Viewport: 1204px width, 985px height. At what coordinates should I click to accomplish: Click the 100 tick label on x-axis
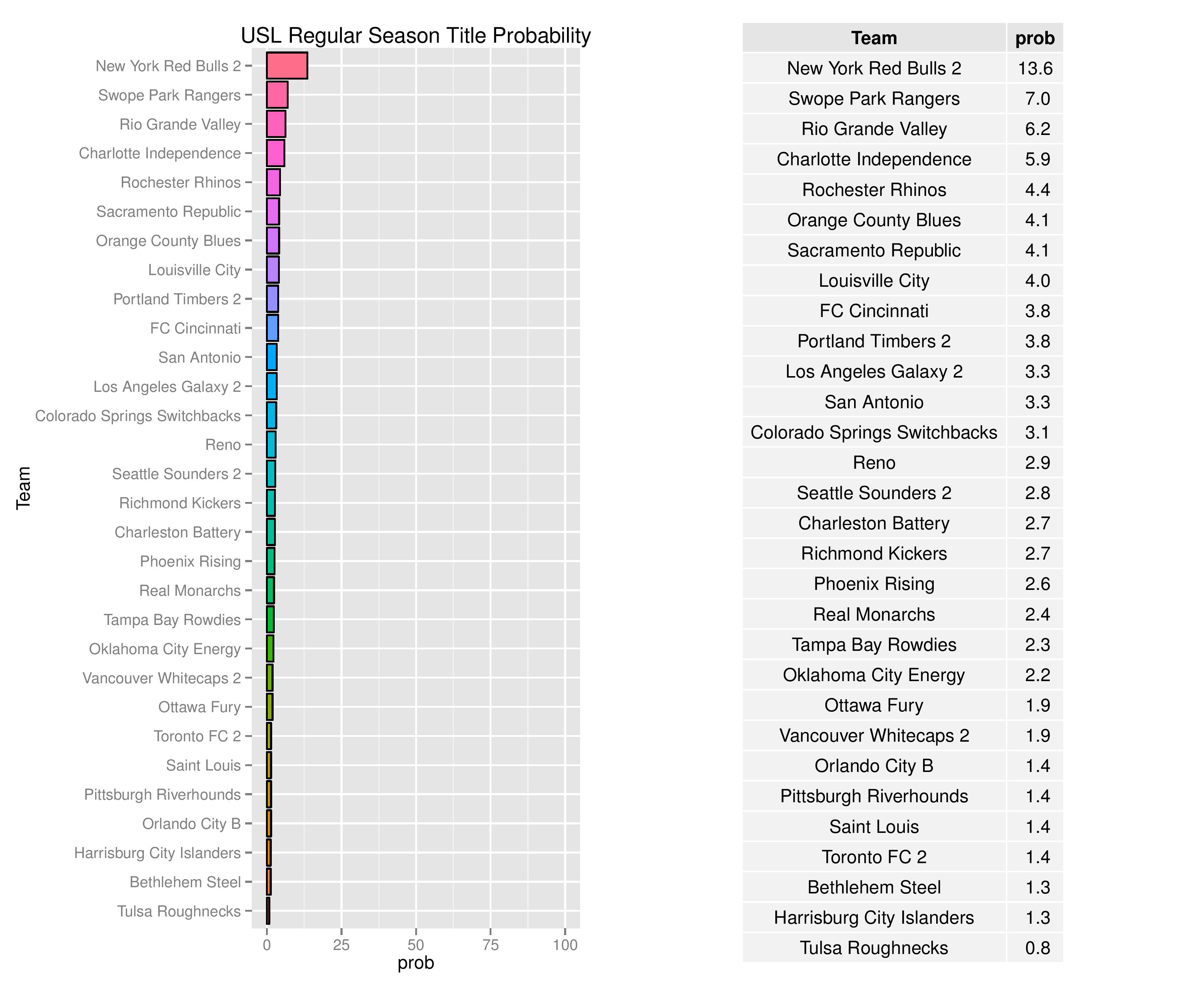[x=565, y=945]
